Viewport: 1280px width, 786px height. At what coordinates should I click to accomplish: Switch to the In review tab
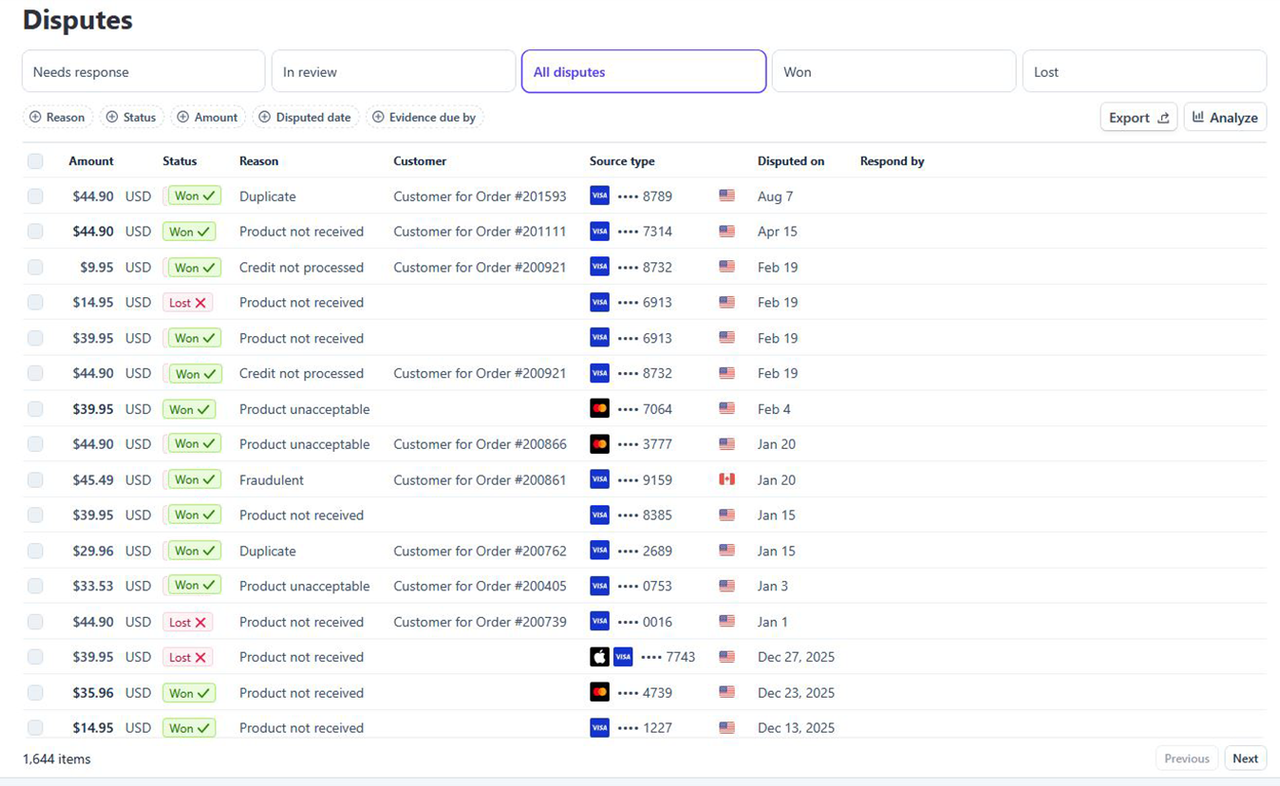coord(394,72)
